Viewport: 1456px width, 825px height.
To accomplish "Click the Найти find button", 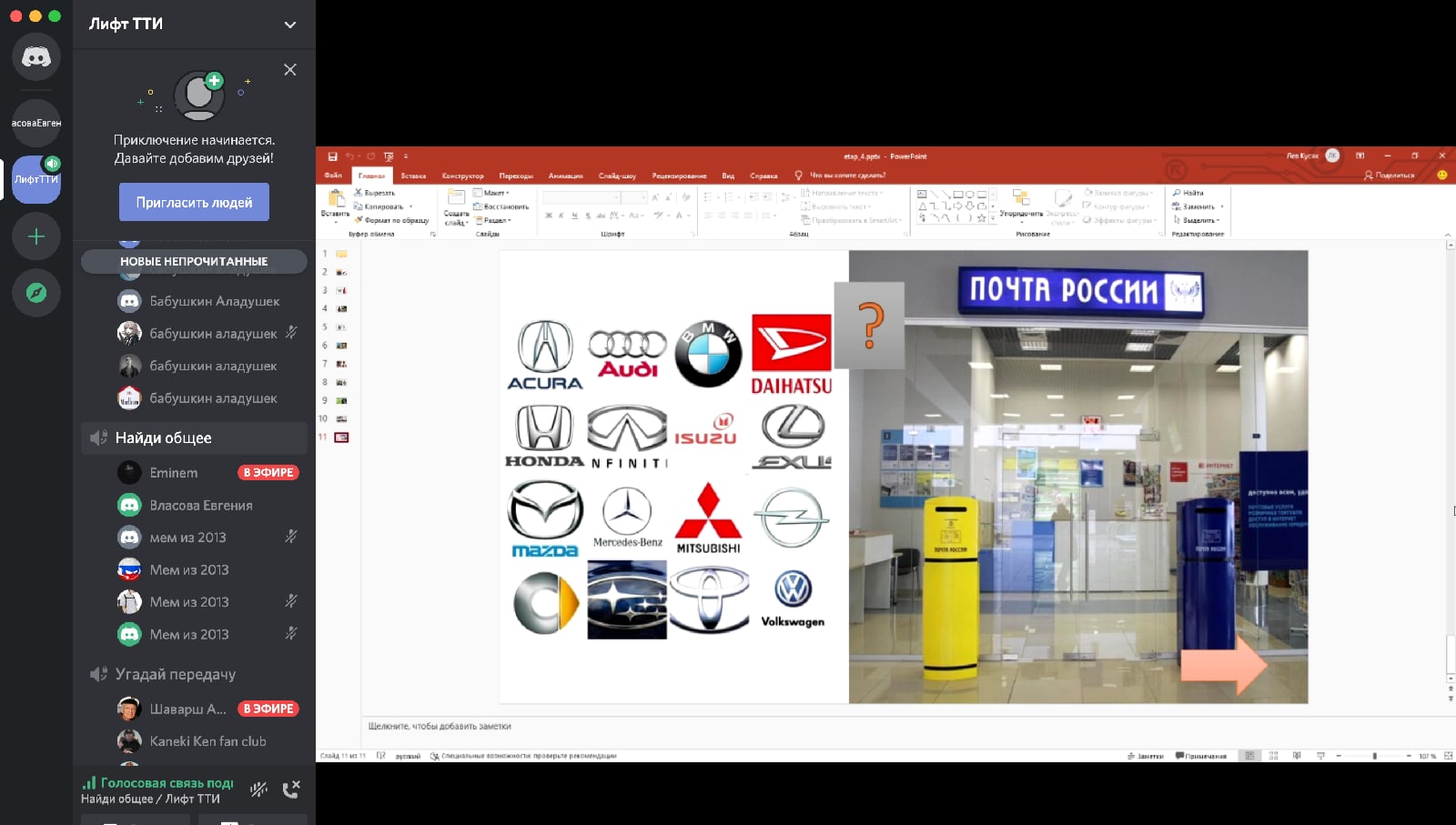I will (x=1188, y=193).
